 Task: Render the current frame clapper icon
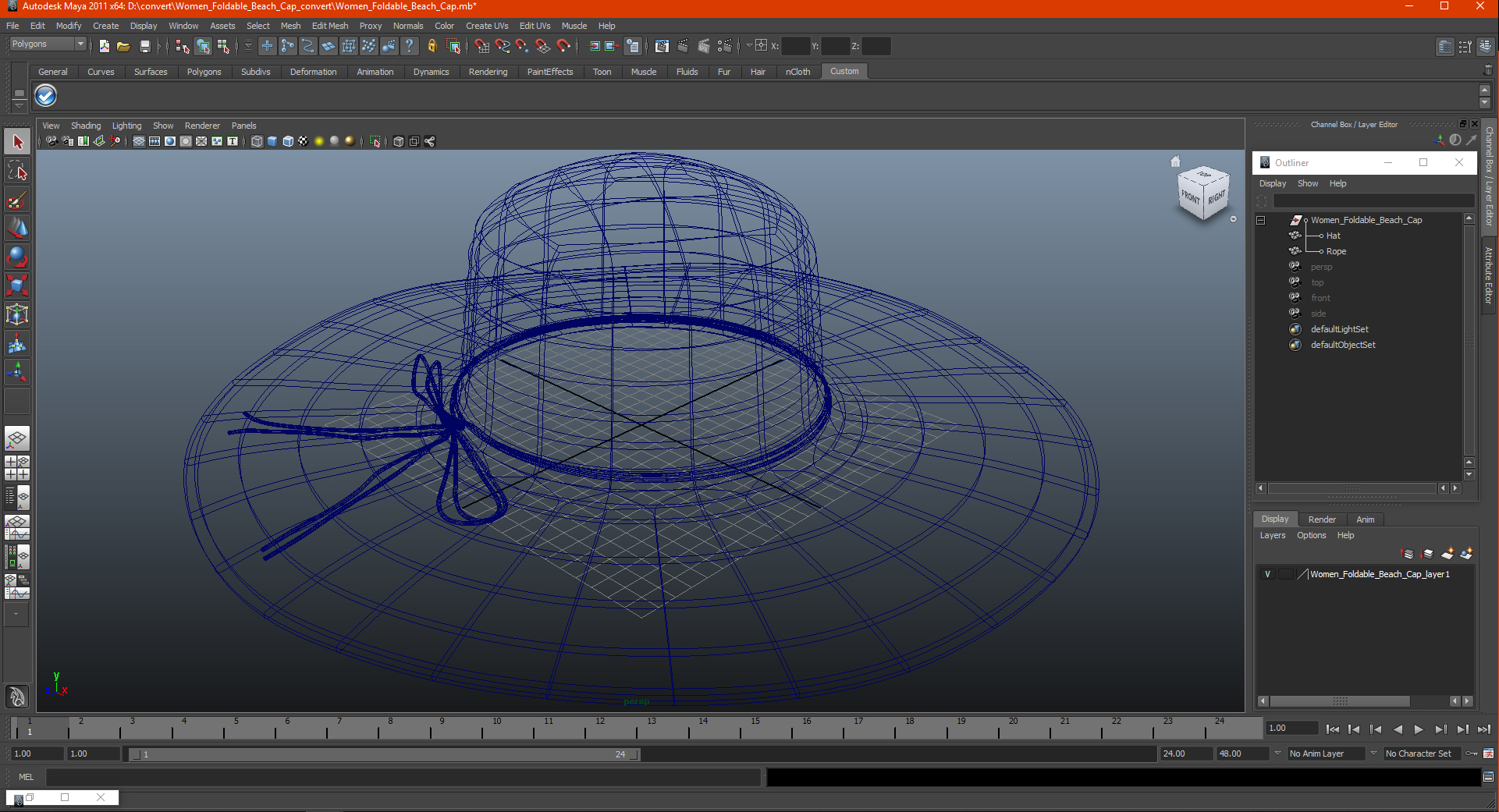point(683,46)
